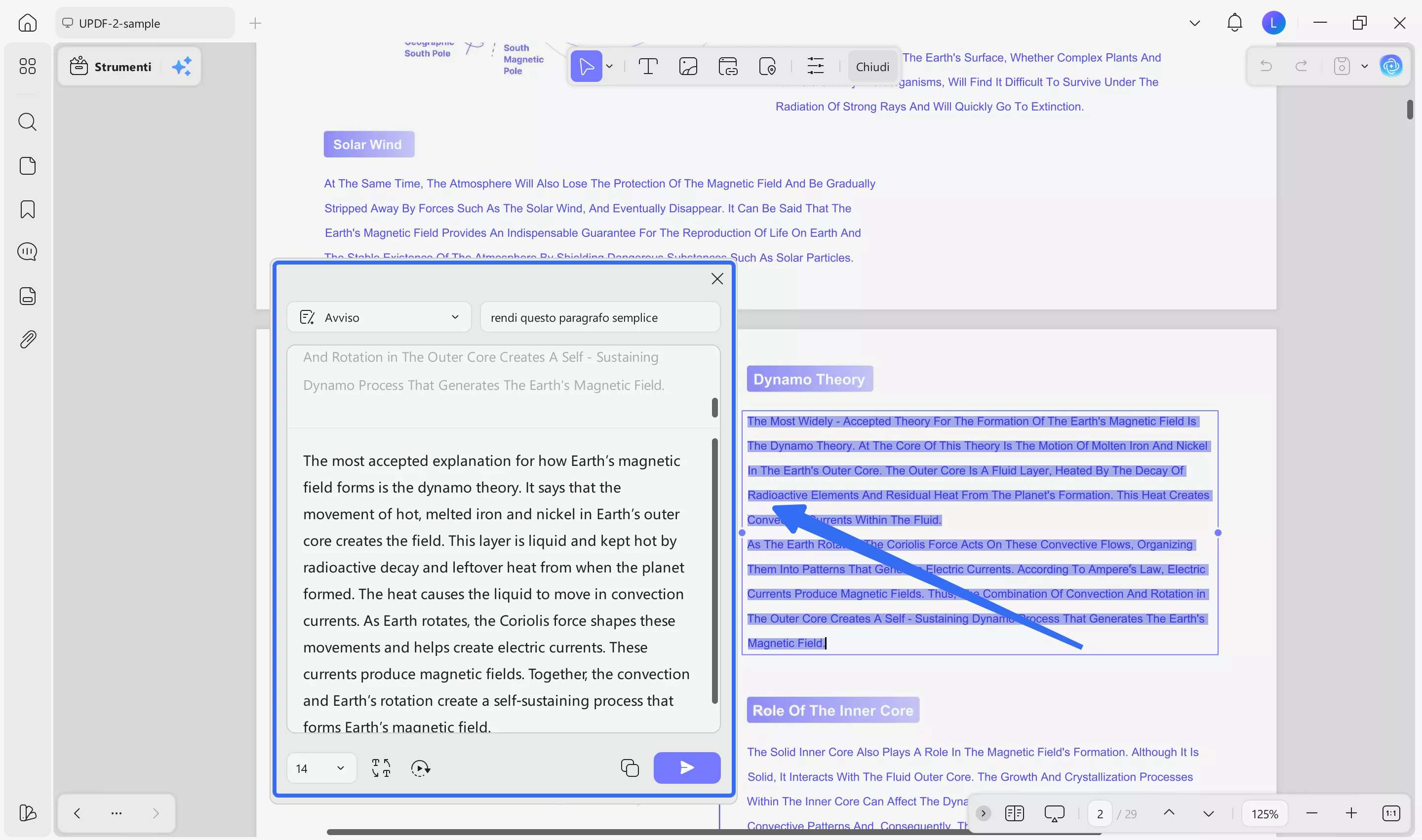Toggle the two-page reading view
Viewport: 1422px width, 840px height.
point(1014,813)
